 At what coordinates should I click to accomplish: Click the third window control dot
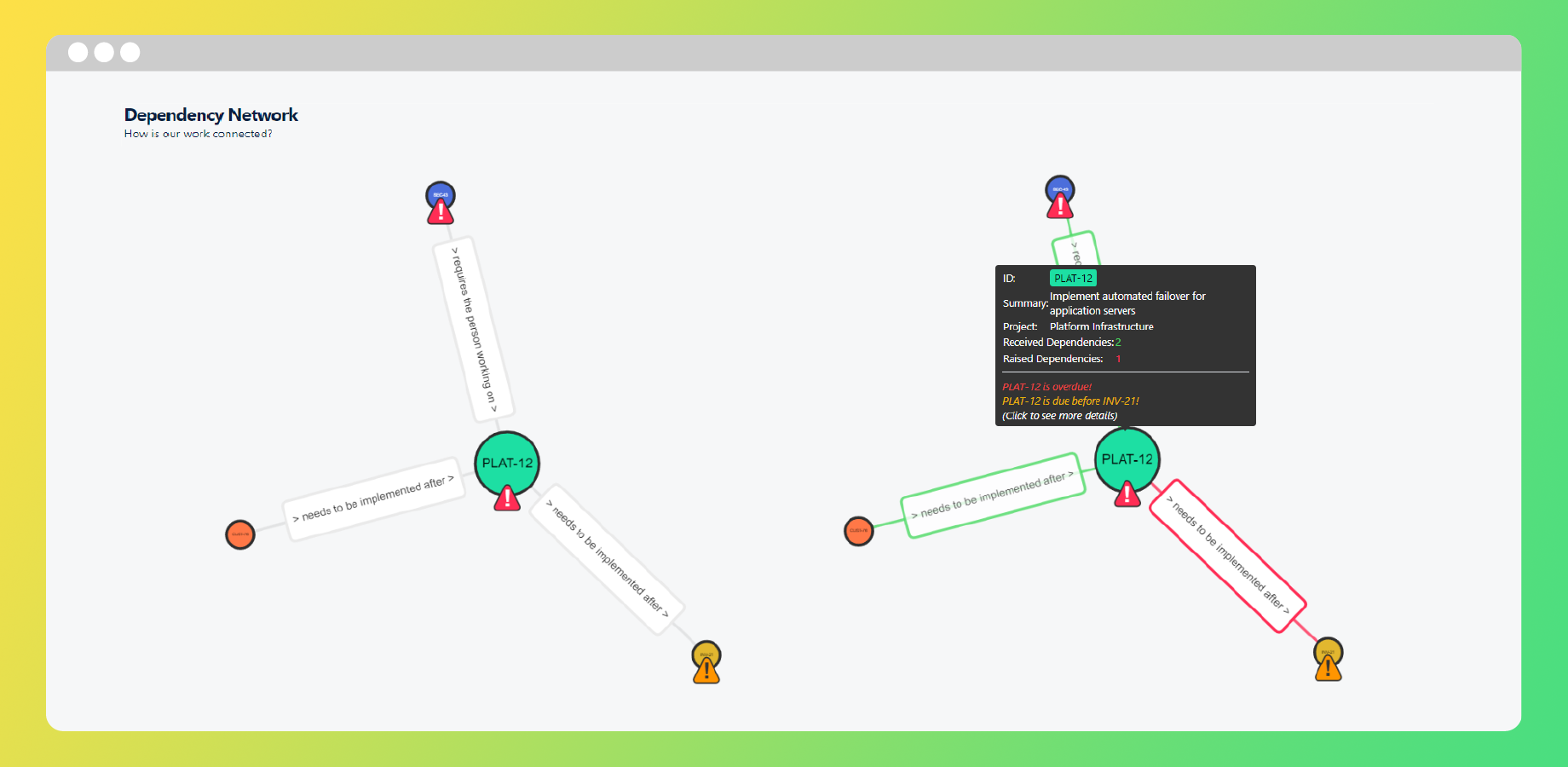(130, 52)
